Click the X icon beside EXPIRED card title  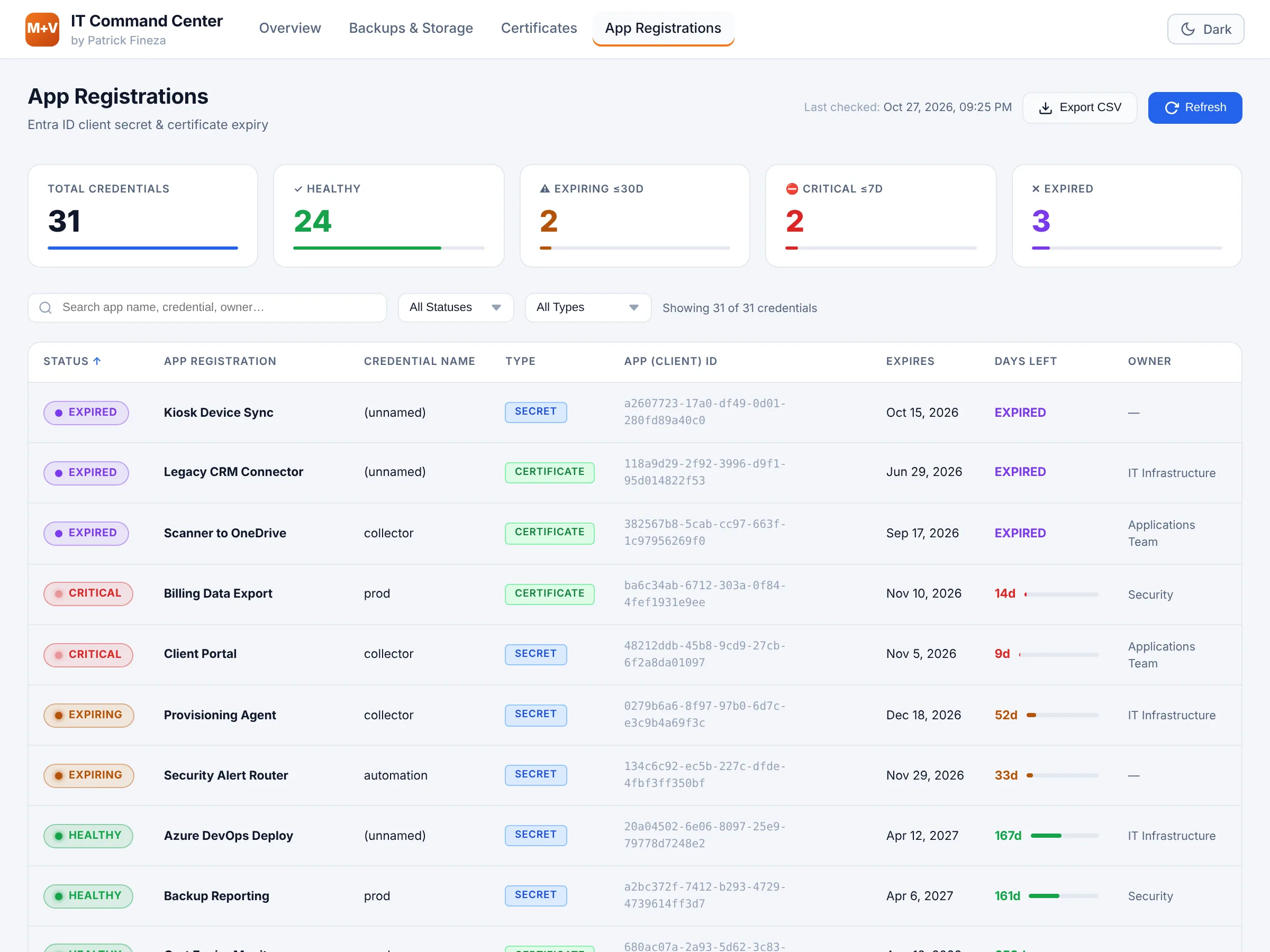coord(1036,189)
